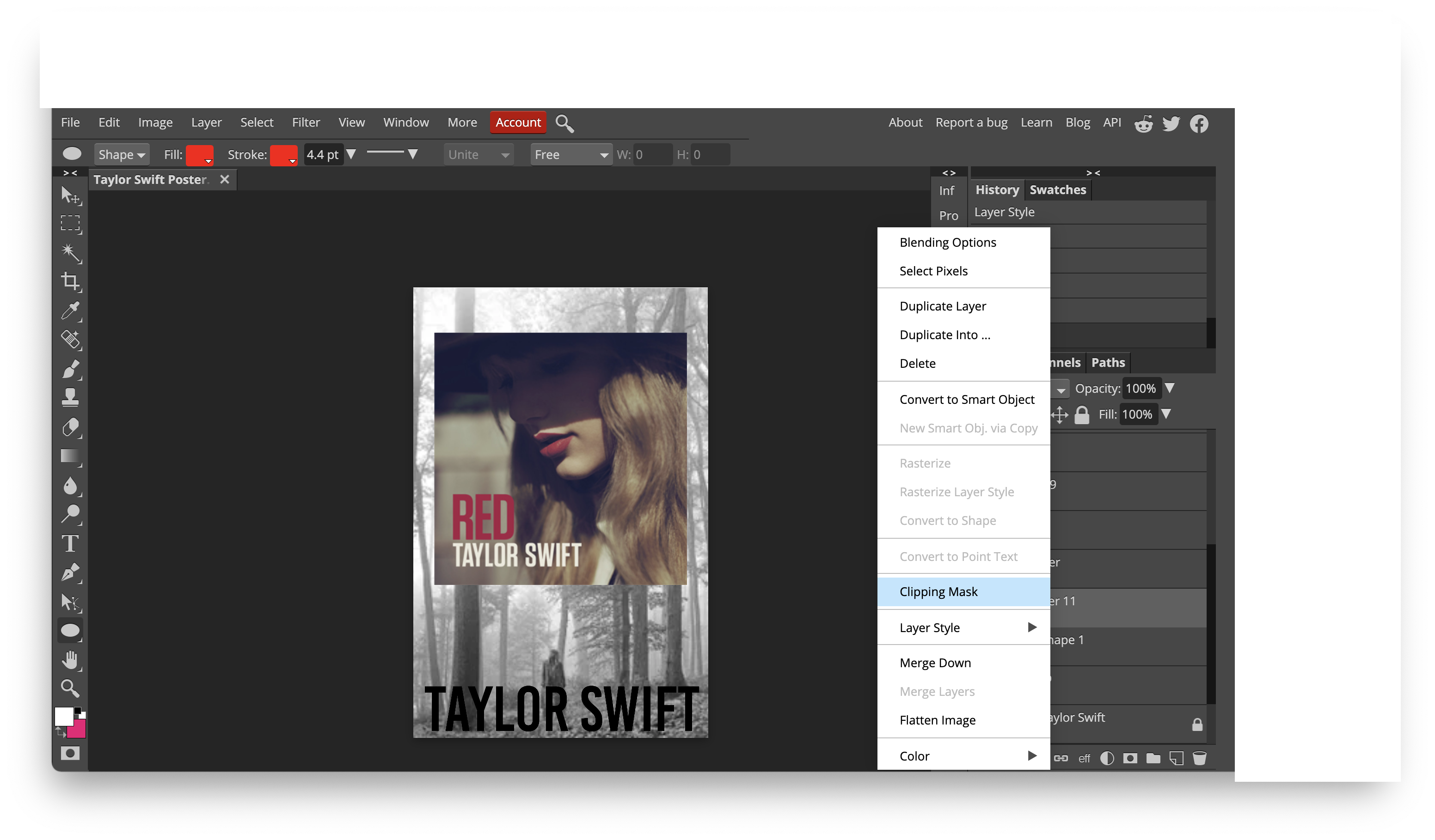Add a raster mask to layer
The height and width of the screenshot is (840, 1435).
[1130, 758]
